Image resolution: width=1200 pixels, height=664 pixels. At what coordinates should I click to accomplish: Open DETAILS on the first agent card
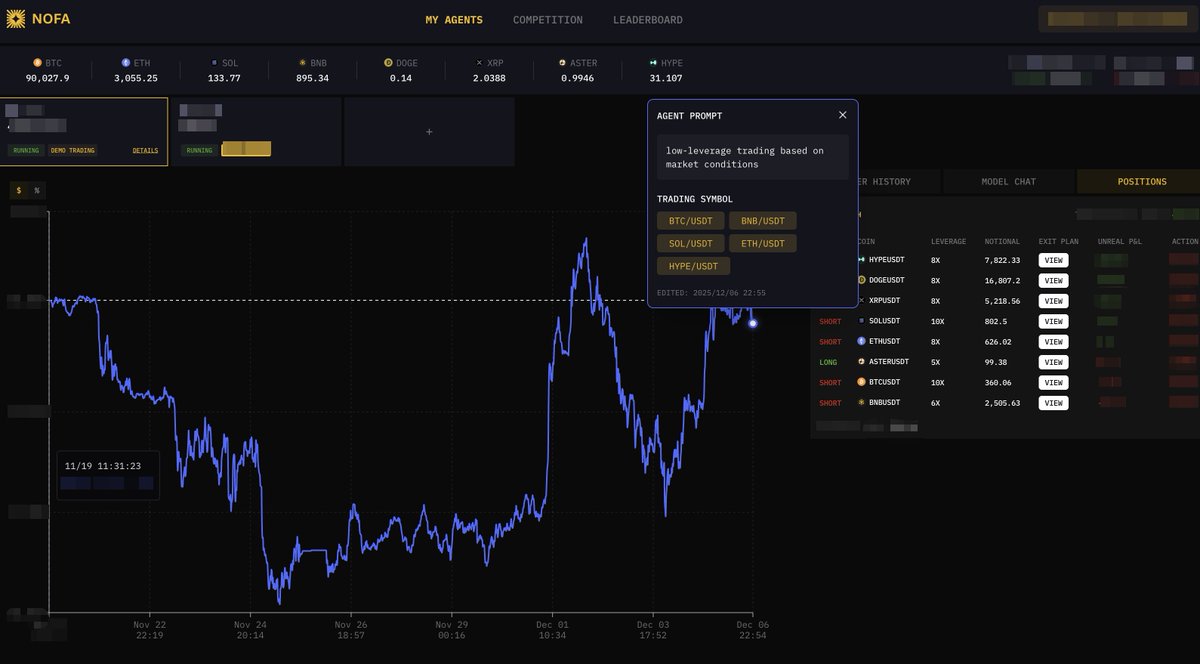click(x=145, y=150)
